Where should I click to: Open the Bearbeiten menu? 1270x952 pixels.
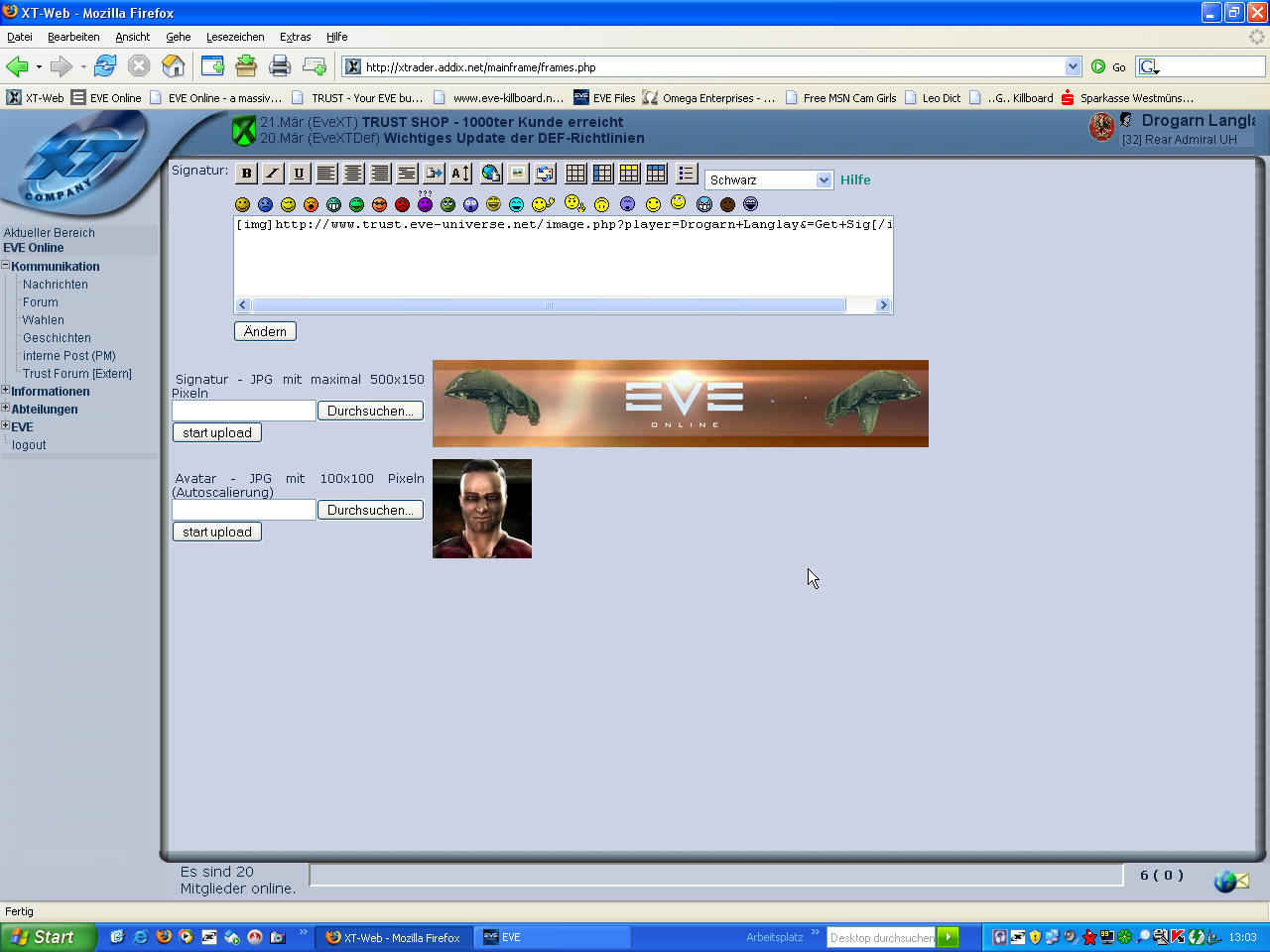click(73, 37)
